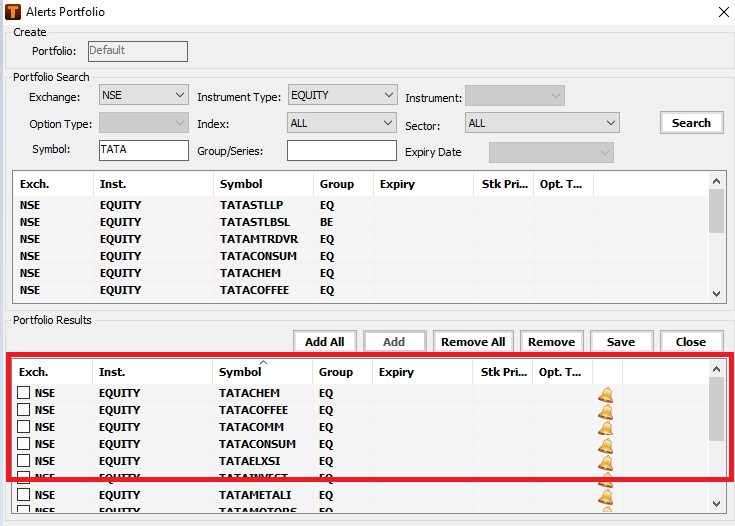Click the Alerts Portfolio app logo icon
The width and height of the screenshot is (735, 526).
click(13, 12)
